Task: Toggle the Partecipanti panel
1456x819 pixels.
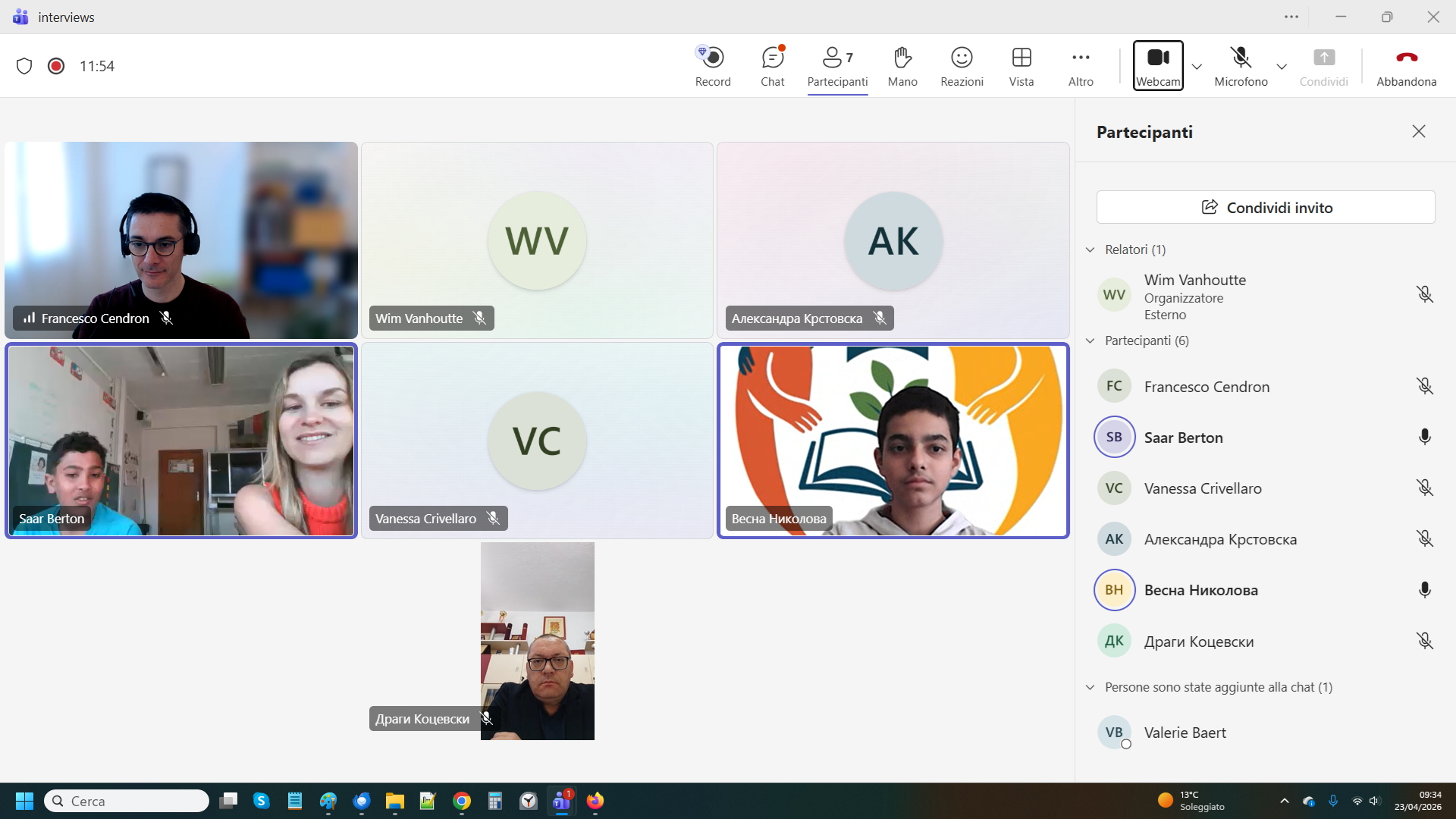Action: (837, 66)
